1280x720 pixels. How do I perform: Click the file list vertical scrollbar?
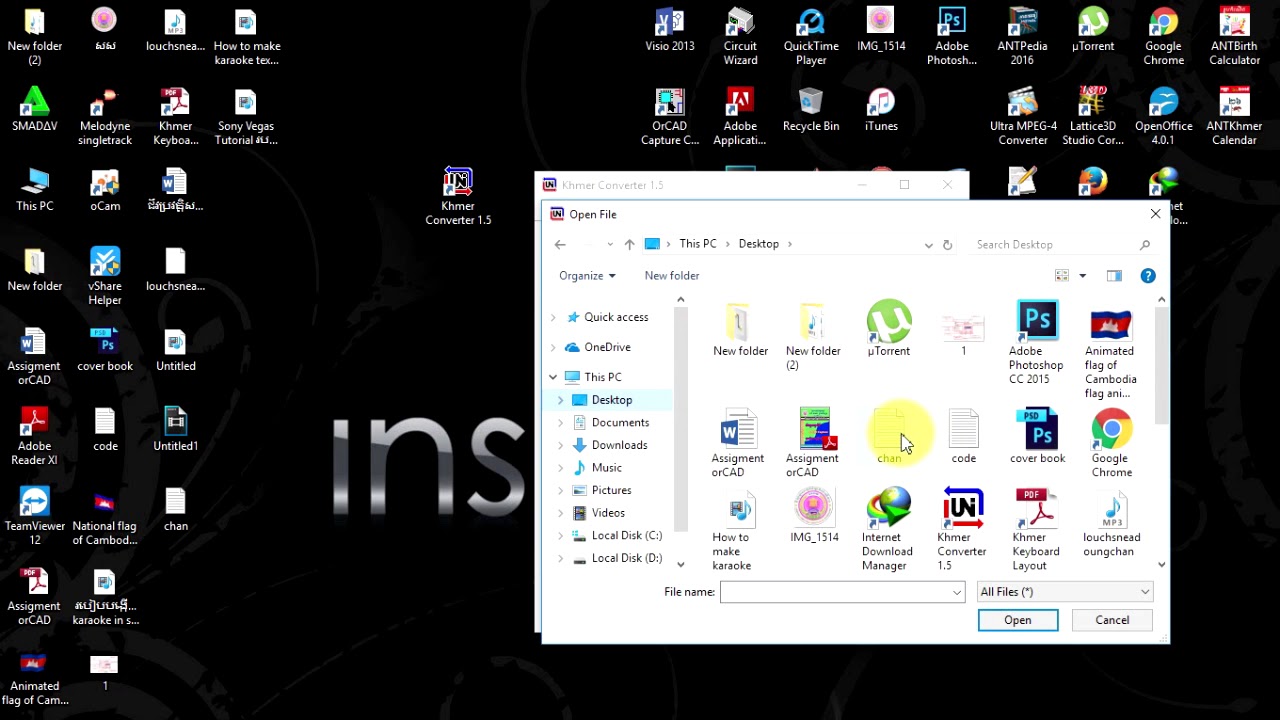coord(1161,432)
